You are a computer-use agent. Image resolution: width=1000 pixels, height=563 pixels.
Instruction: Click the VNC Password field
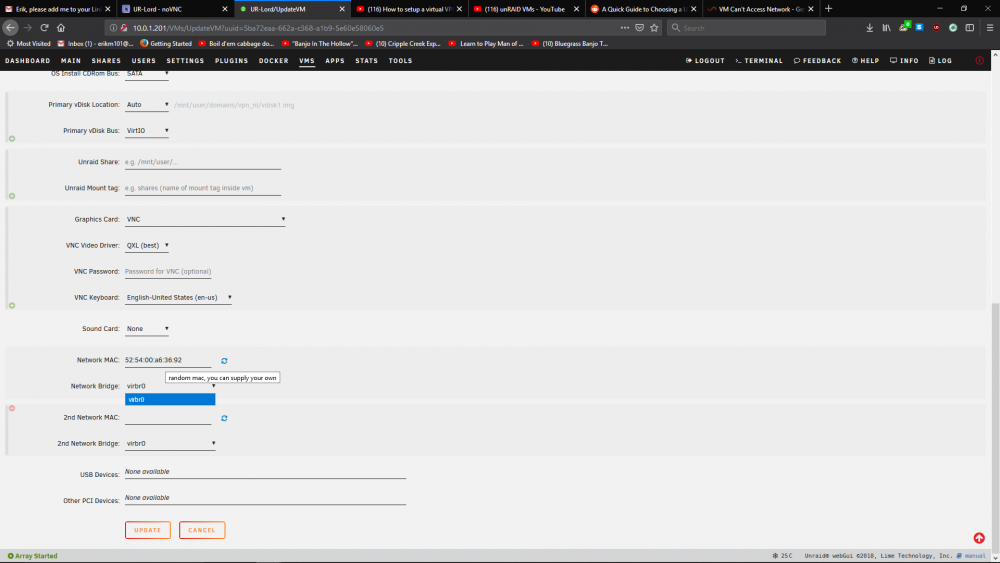click(168, 272)
